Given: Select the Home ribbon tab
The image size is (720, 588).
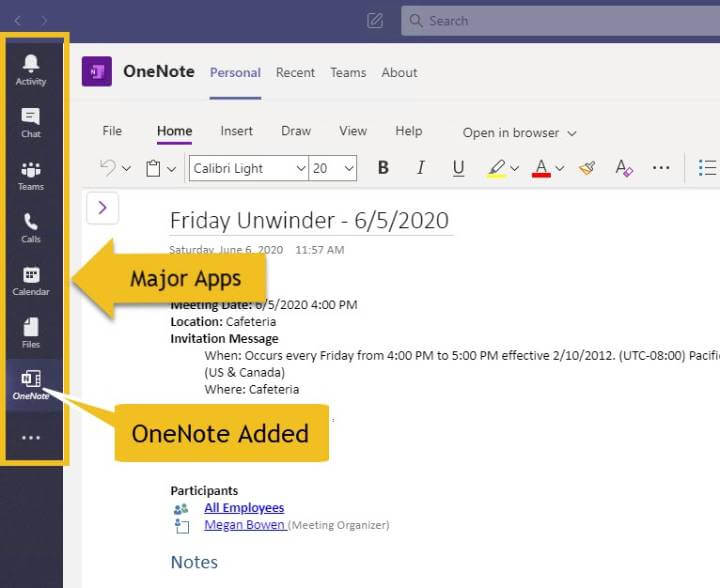Looking at the screenshot, I should [x=174, y=131].
